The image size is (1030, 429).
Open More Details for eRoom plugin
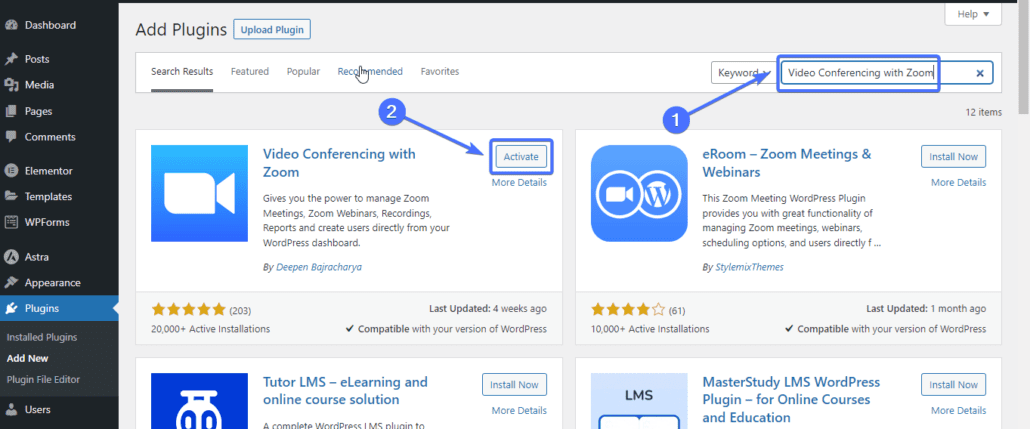958,183
